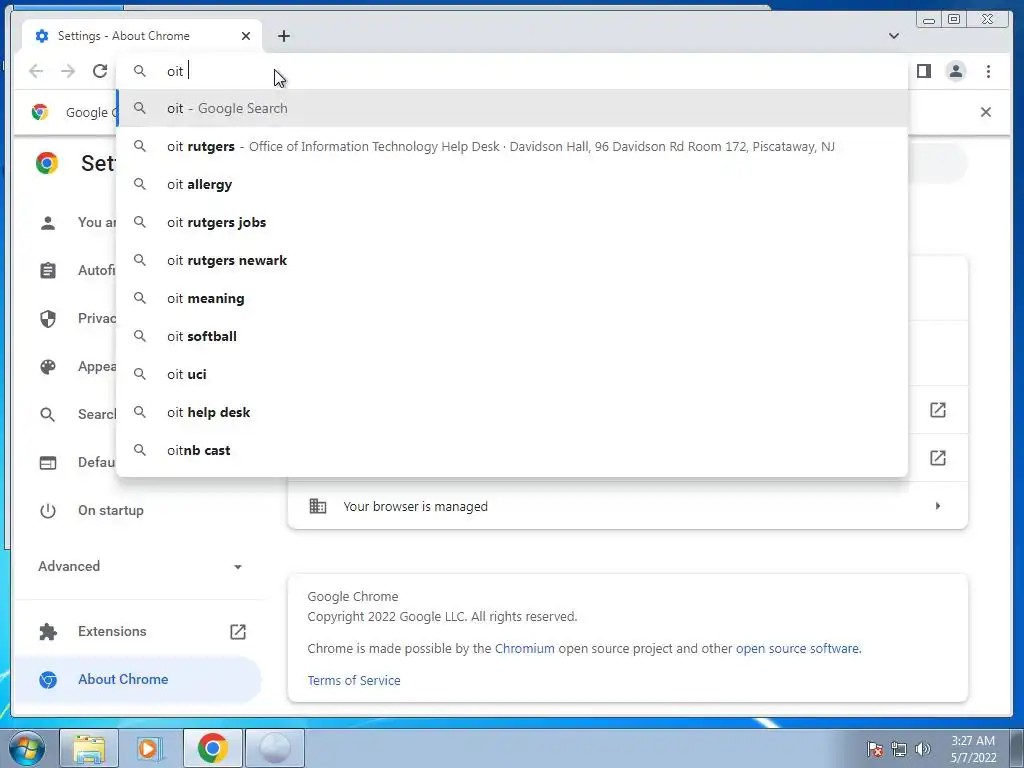Open the Autofill clipboard icon

[48, 270]
